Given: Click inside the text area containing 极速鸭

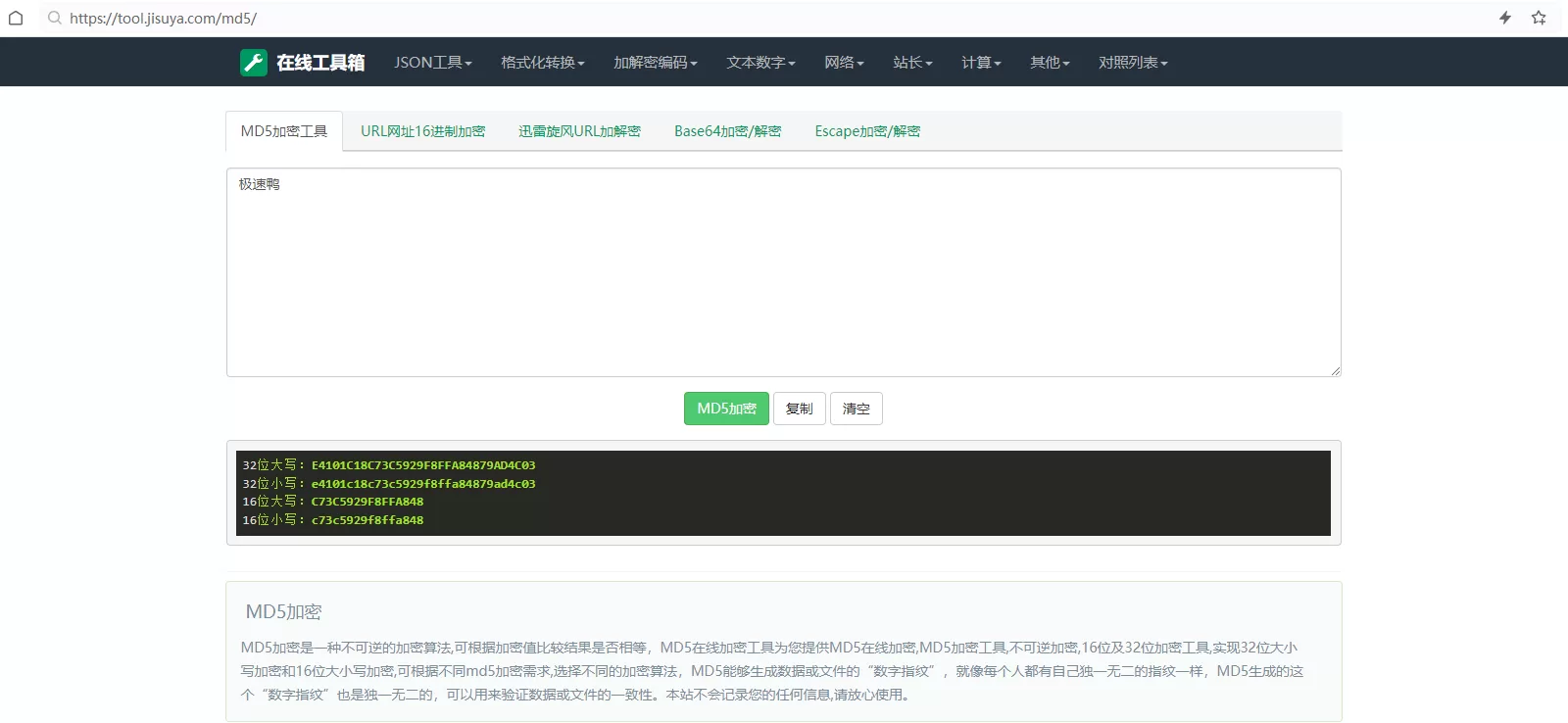Looking at the screenshot, I should pyautogui.click(x=784, y=272).
